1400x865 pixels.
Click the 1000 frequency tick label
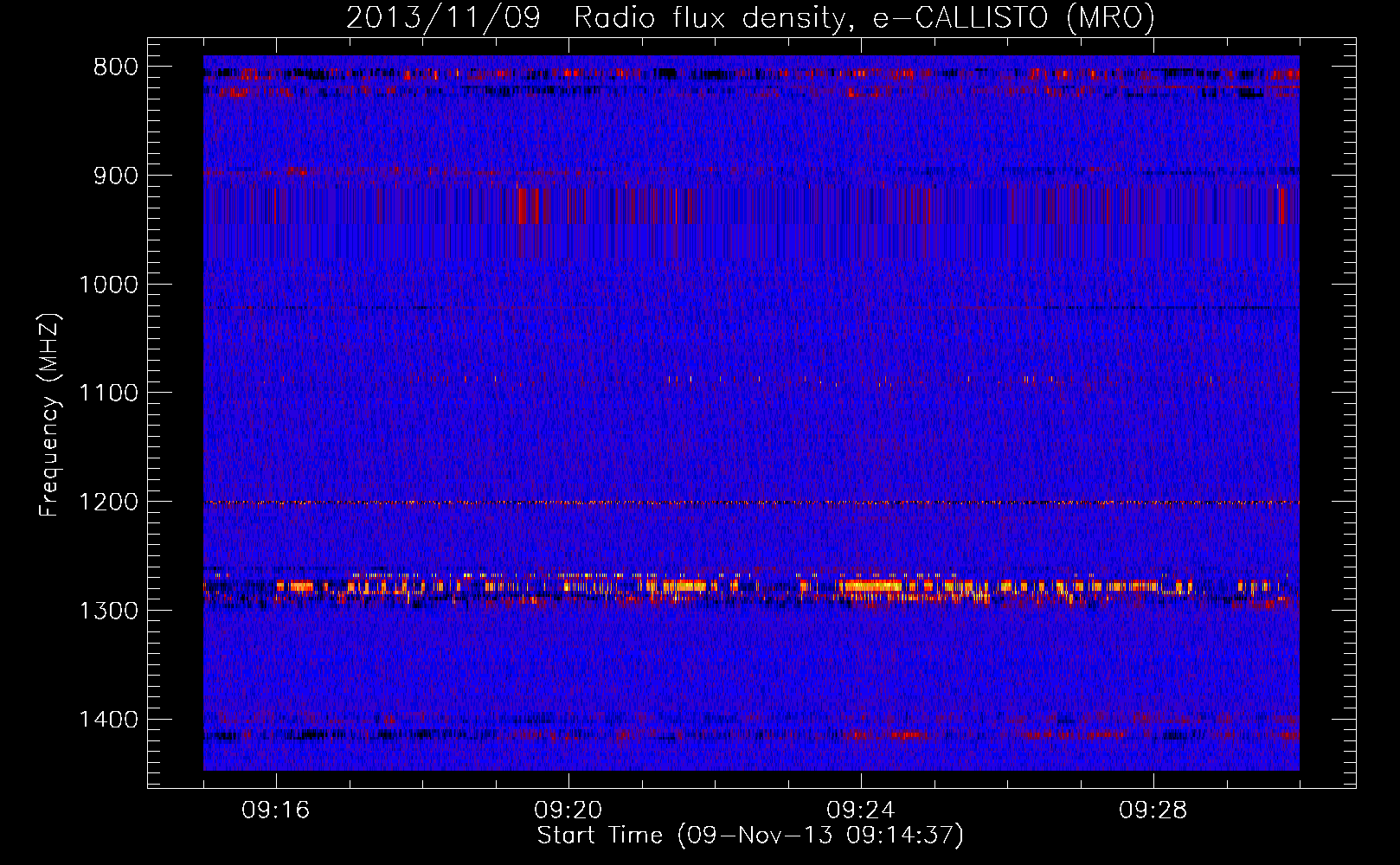pyautogui.click(x=108, y=285)
